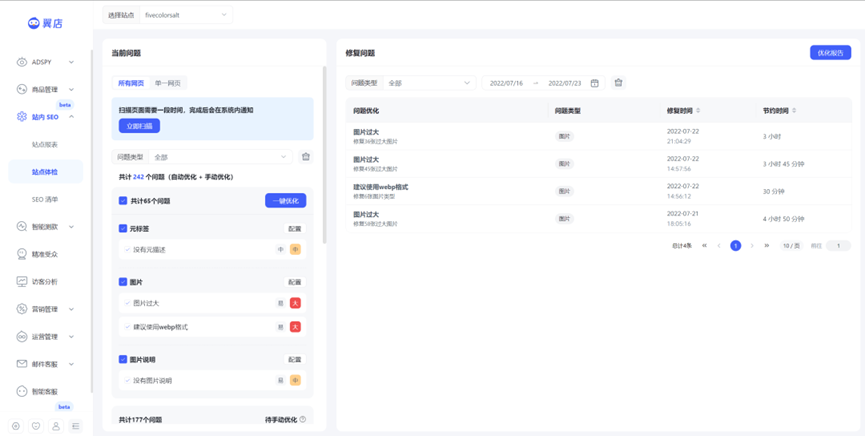865x436 pixels.
Task: Expand the 智能测款 menu chevron
Action: pos(71,226)
